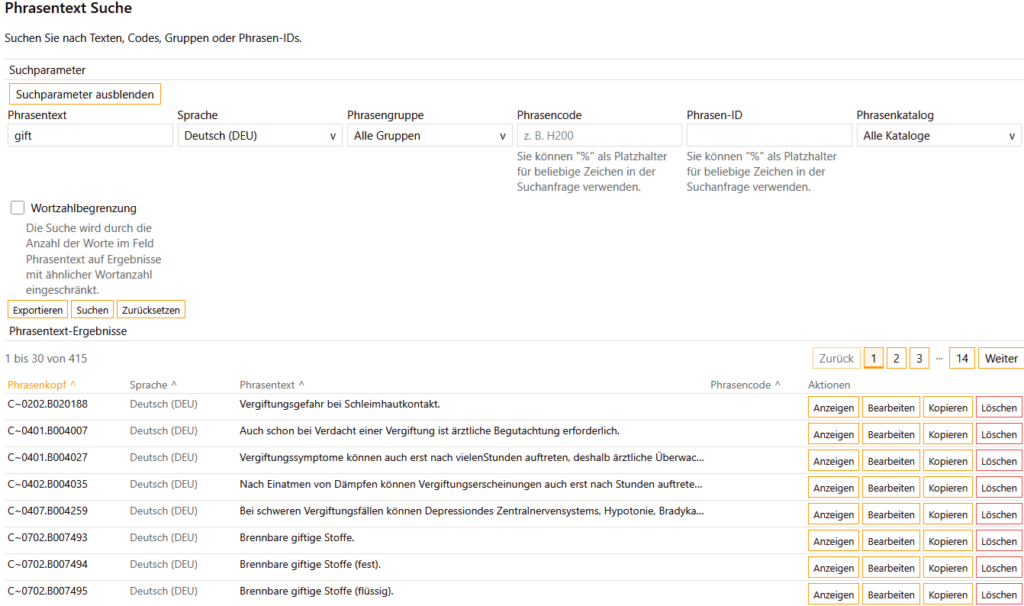Viewport: 1024px width, 606px height.
Task: Click the Zurück pagination button
Action: (x=837, y=359)
